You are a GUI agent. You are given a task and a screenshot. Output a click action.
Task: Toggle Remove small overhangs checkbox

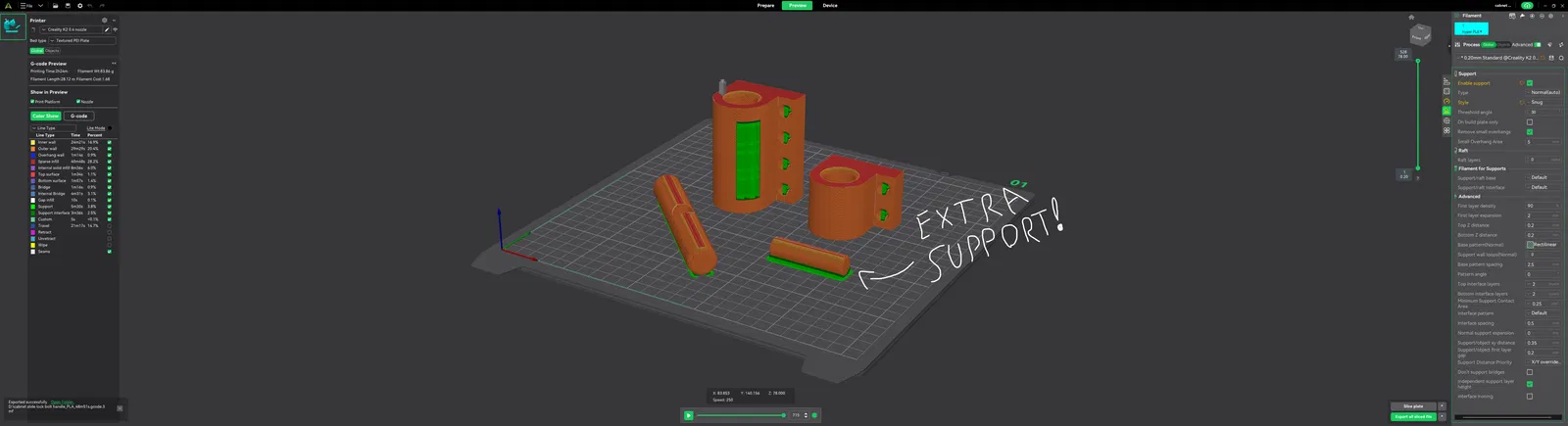(1530, 132)
